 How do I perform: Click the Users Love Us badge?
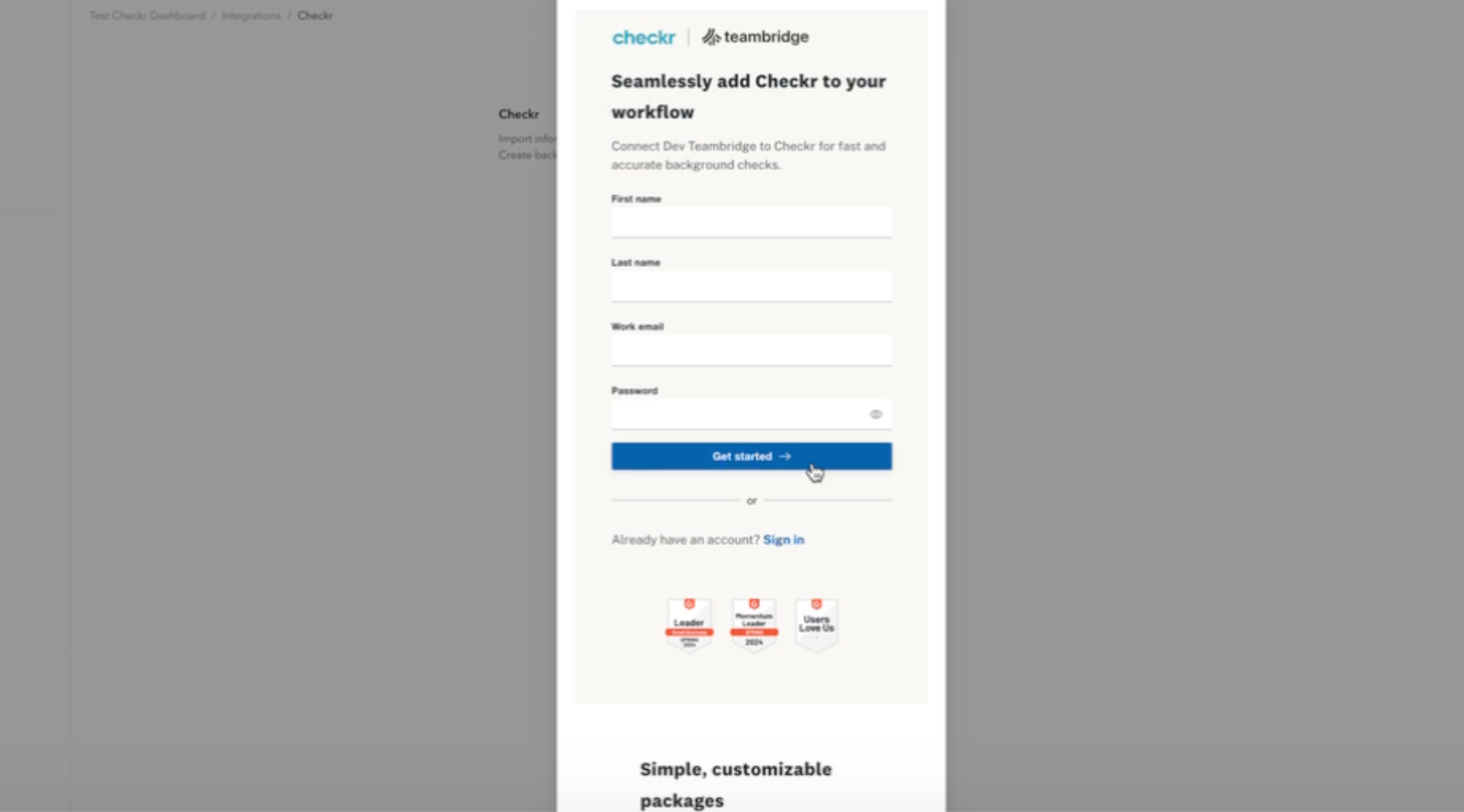tap(816, 625)
